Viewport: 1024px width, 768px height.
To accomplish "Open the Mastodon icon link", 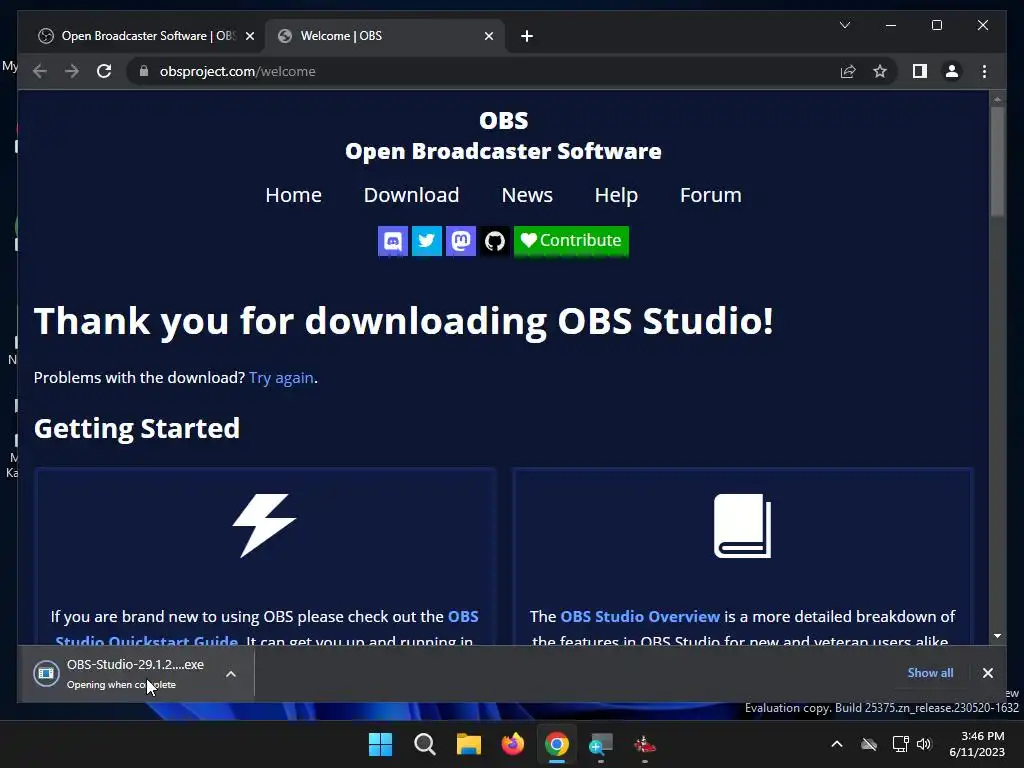I will [x=460, y=241].
